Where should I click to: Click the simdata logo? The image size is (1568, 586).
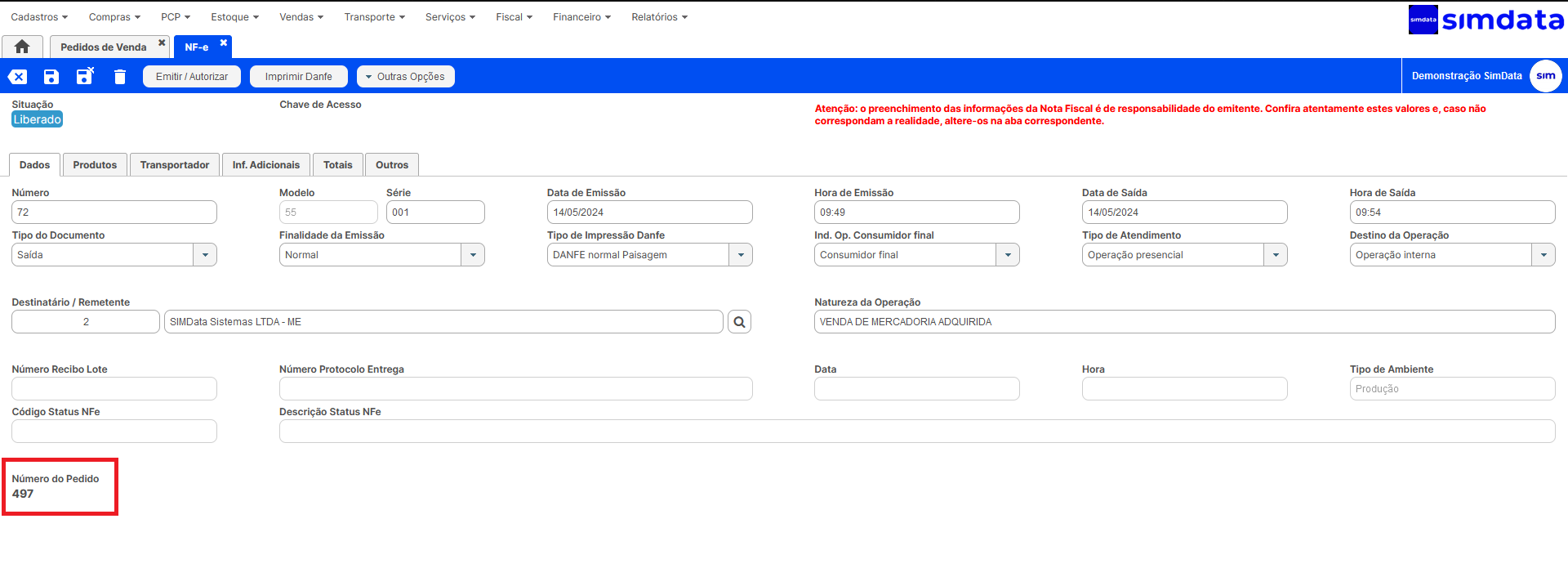click(x=1486, y=20)
